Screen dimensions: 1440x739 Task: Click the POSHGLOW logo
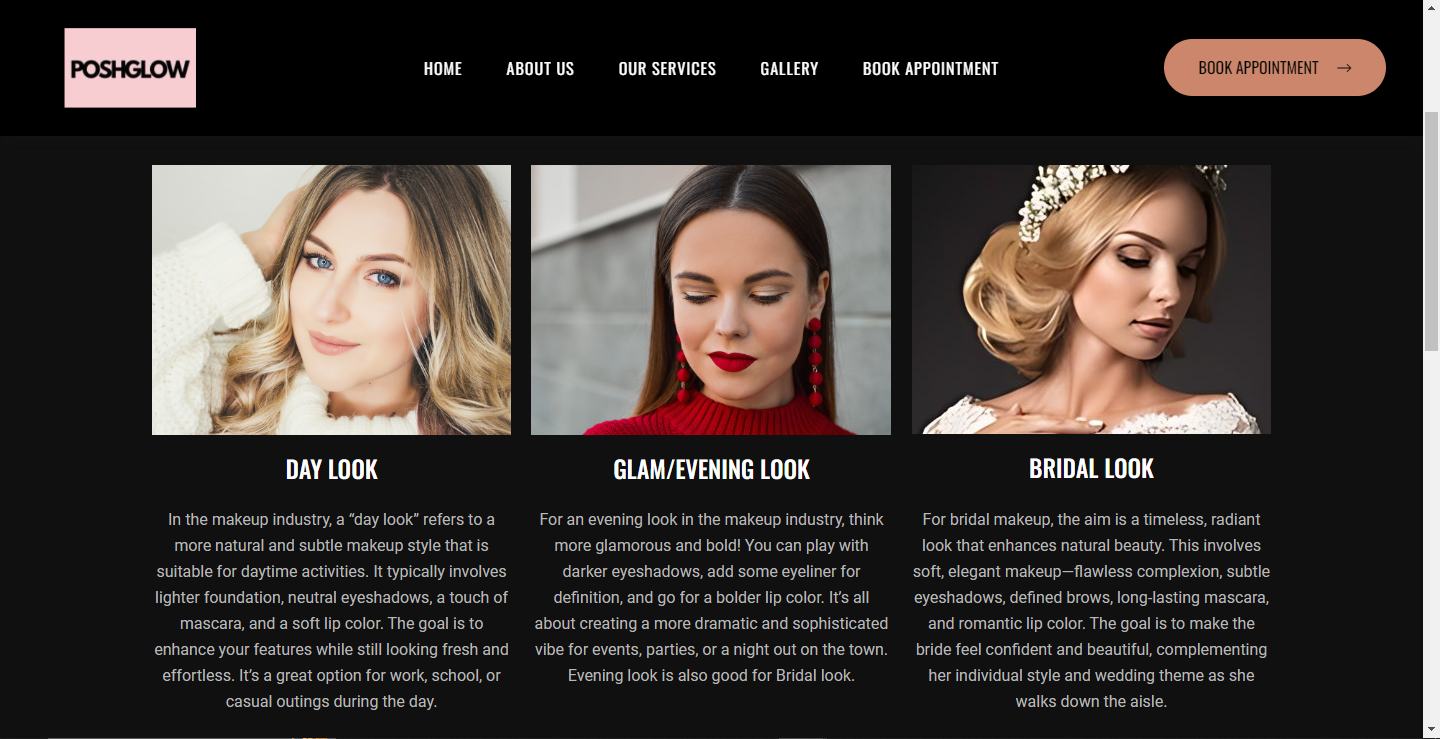tap(130, 68)
